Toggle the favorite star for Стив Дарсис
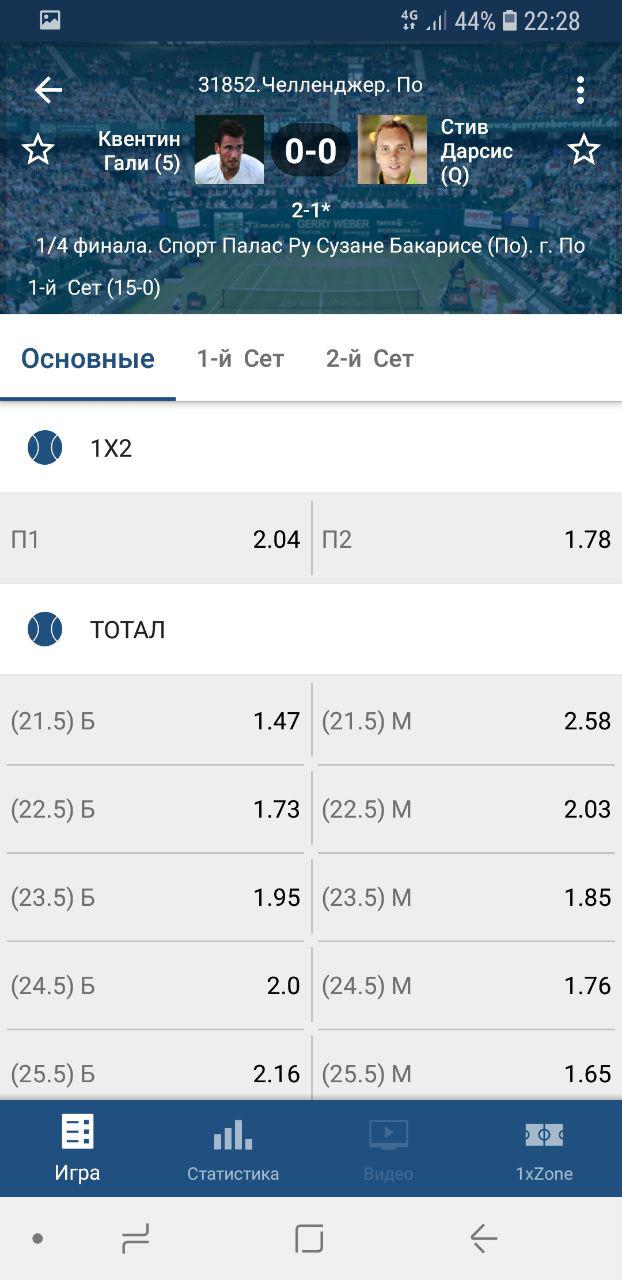 (x=584, y=150)
